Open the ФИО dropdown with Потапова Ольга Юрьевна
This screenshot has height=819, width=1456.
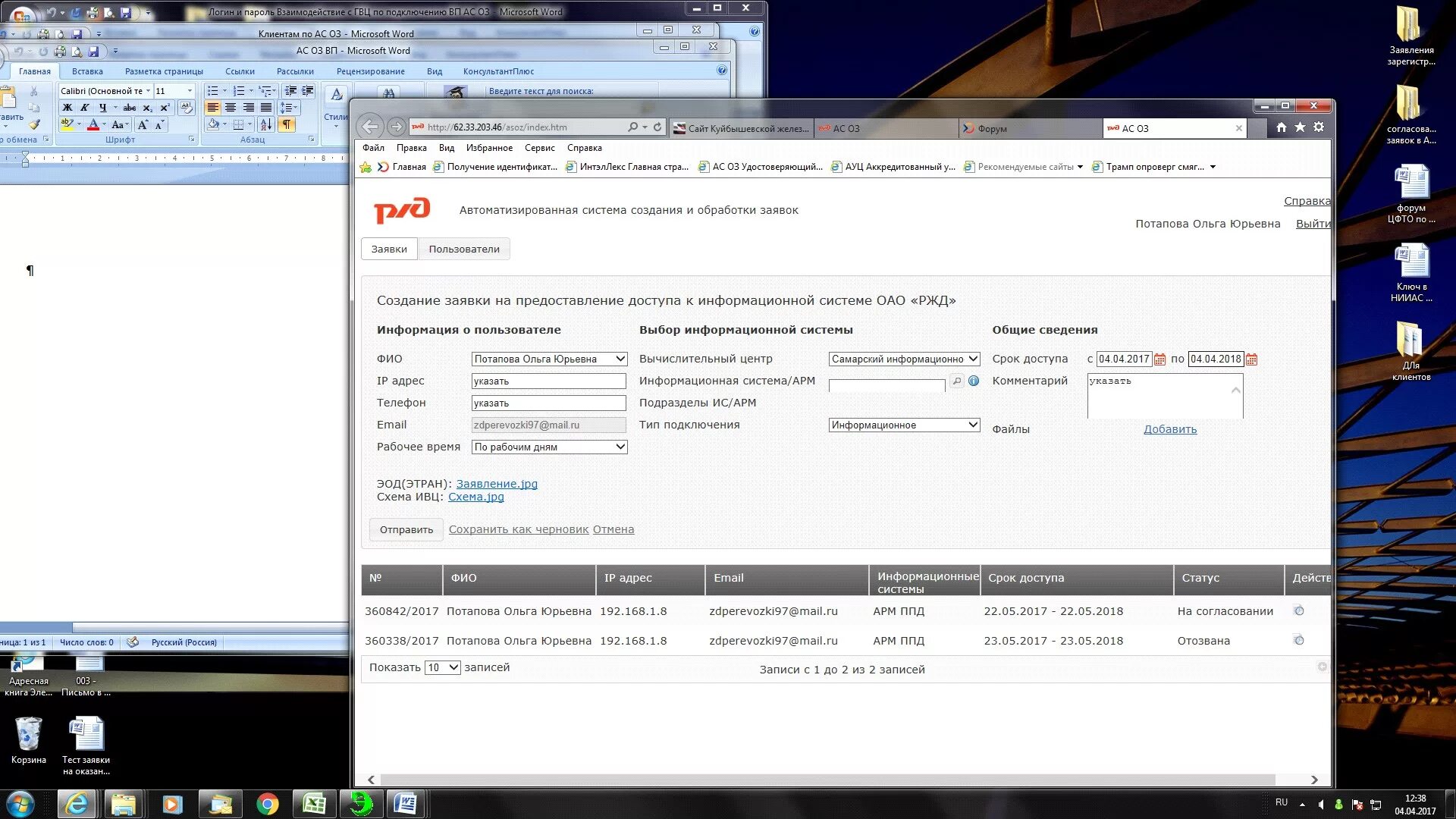click(x=549, y=359)
